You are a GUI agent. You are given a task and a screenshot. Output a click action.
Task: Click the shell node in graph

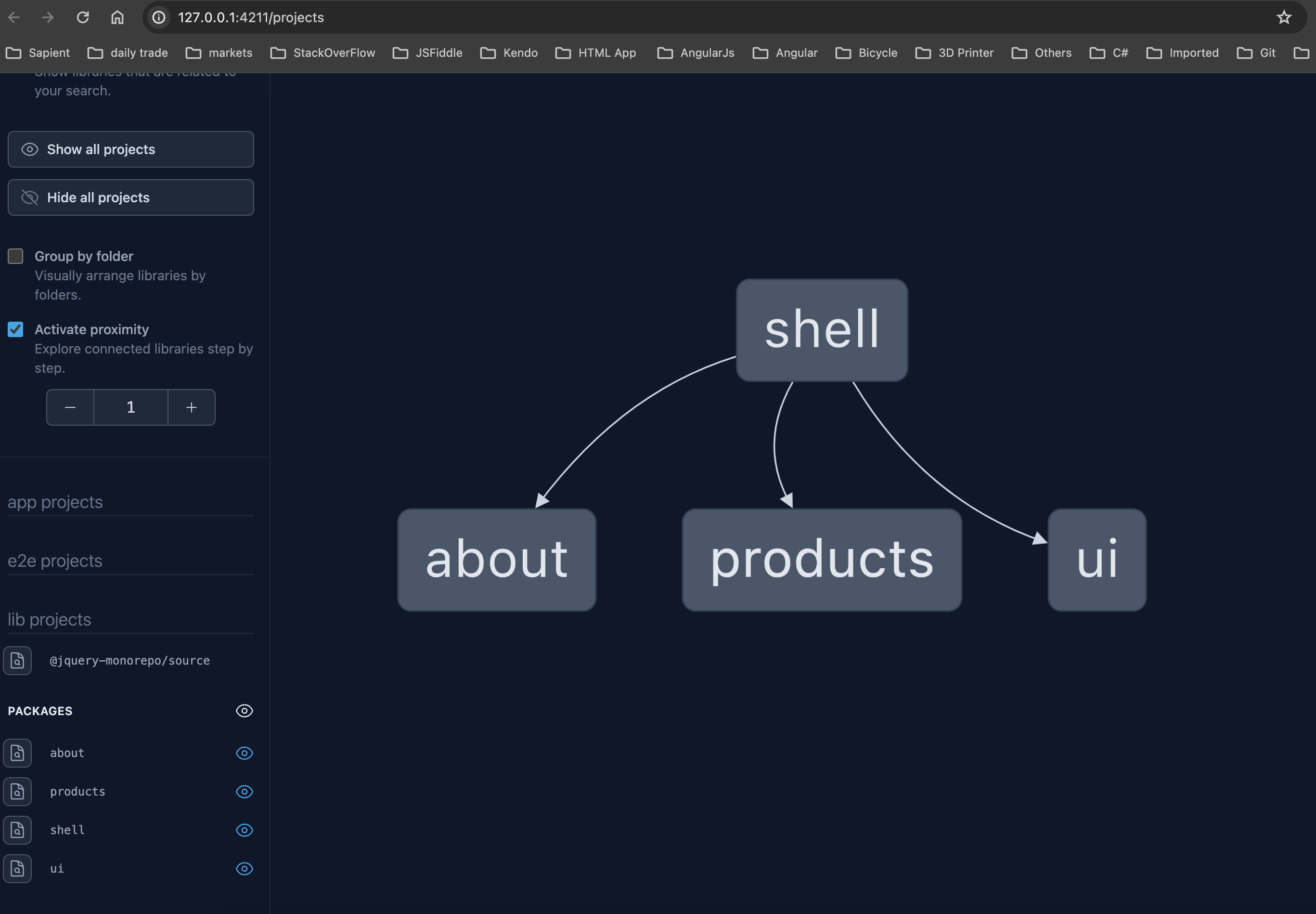click(x=822, y=330)
